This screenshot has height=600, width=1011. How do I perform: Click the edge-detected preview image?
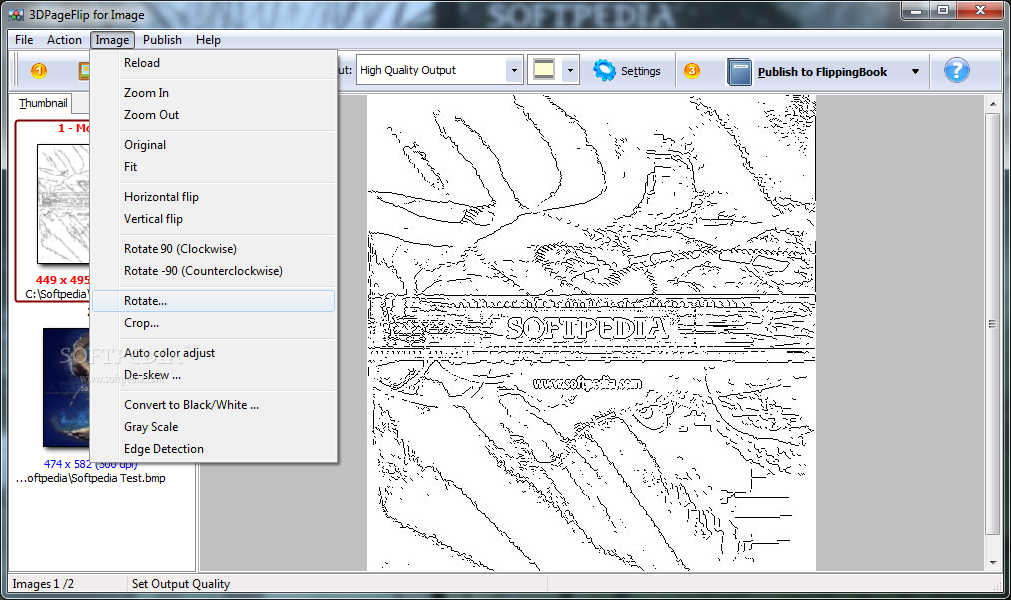591,333
